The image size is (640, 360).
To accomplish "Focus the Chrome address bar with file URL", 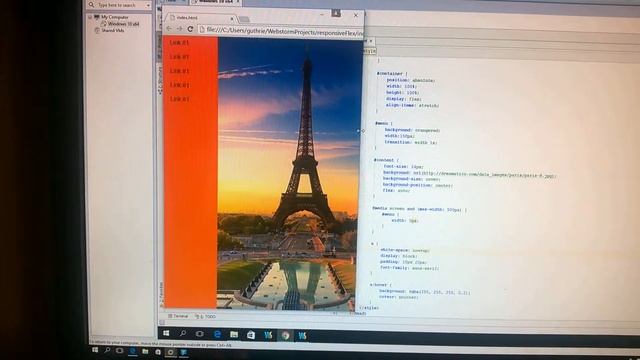I will pos(281,30).
